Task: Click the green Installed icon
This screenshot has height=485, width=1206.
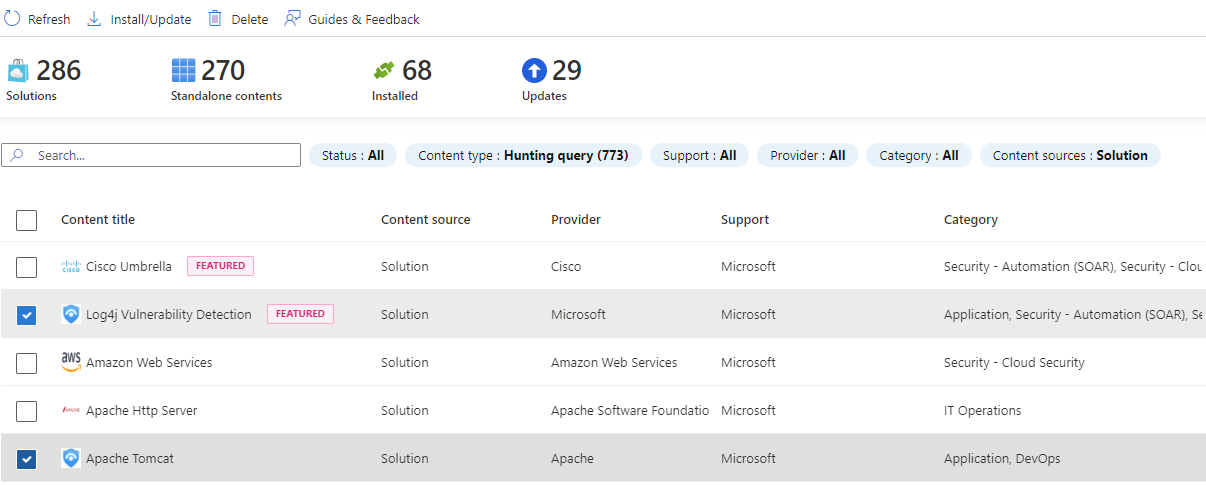Action: tap(384, 71)
